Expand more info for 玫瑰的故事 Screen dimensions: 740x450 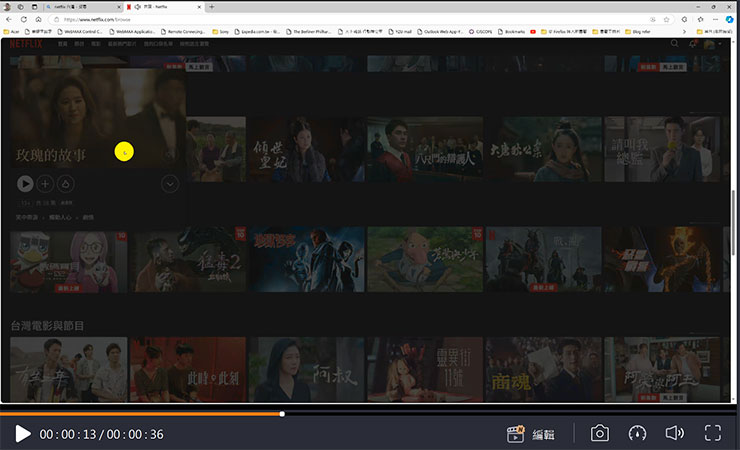click(169, 183)
